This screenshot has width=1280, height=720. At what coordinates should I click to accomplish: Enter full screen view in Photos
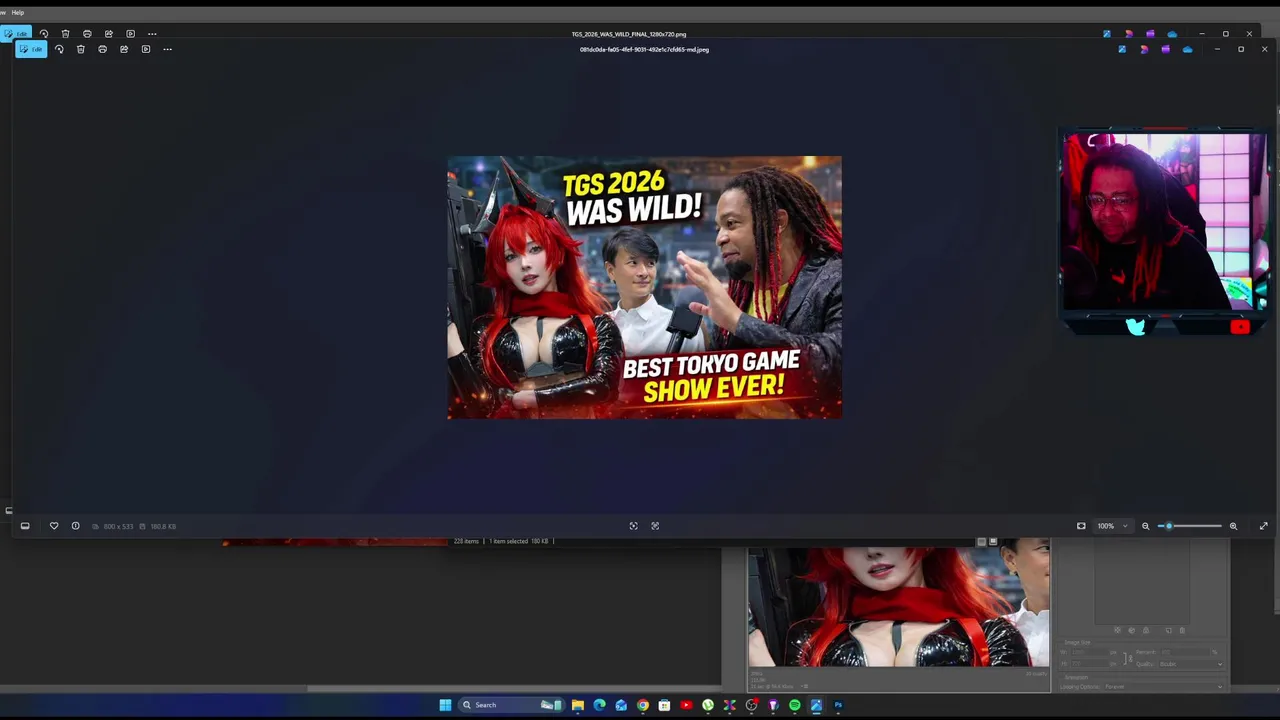(x=1263, y=526)
